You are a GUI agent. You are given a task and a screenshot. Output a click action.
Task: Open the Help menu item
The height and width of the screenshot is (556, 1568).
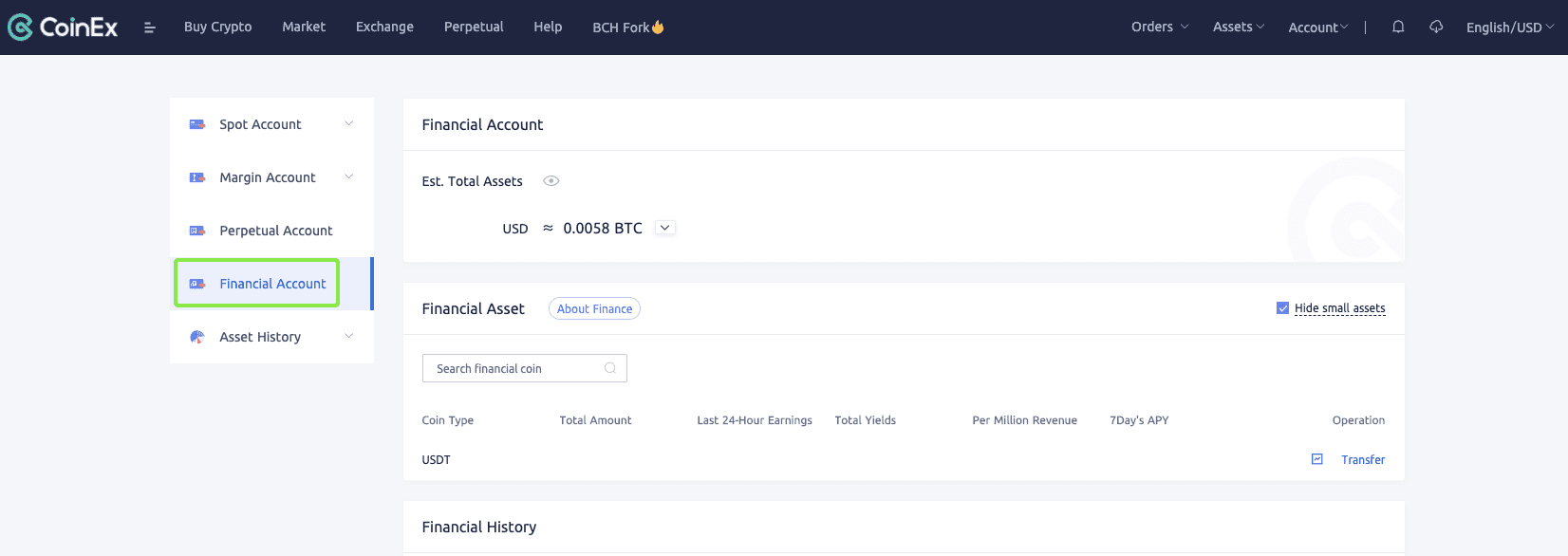[548, 27]
